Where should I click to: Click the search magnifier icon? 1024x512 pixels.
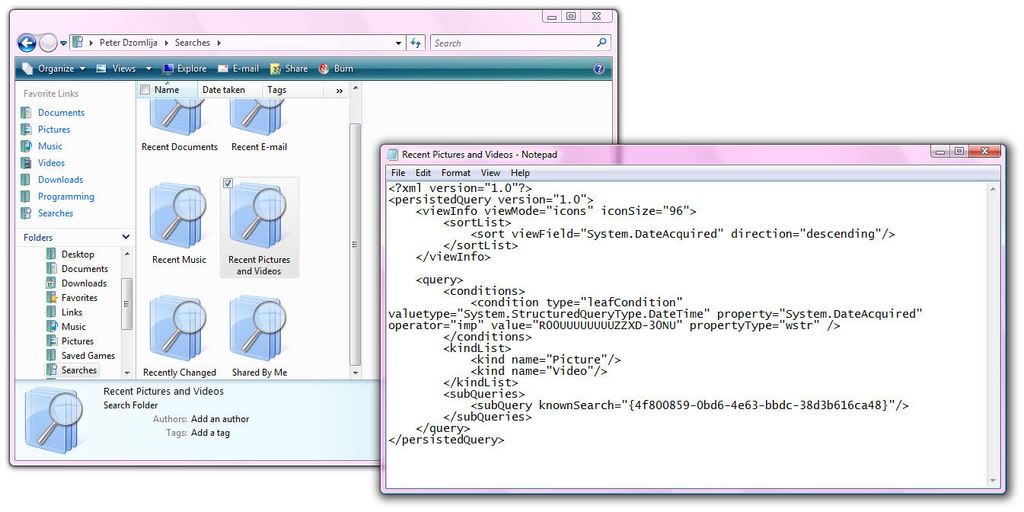(x=602, y=43)
